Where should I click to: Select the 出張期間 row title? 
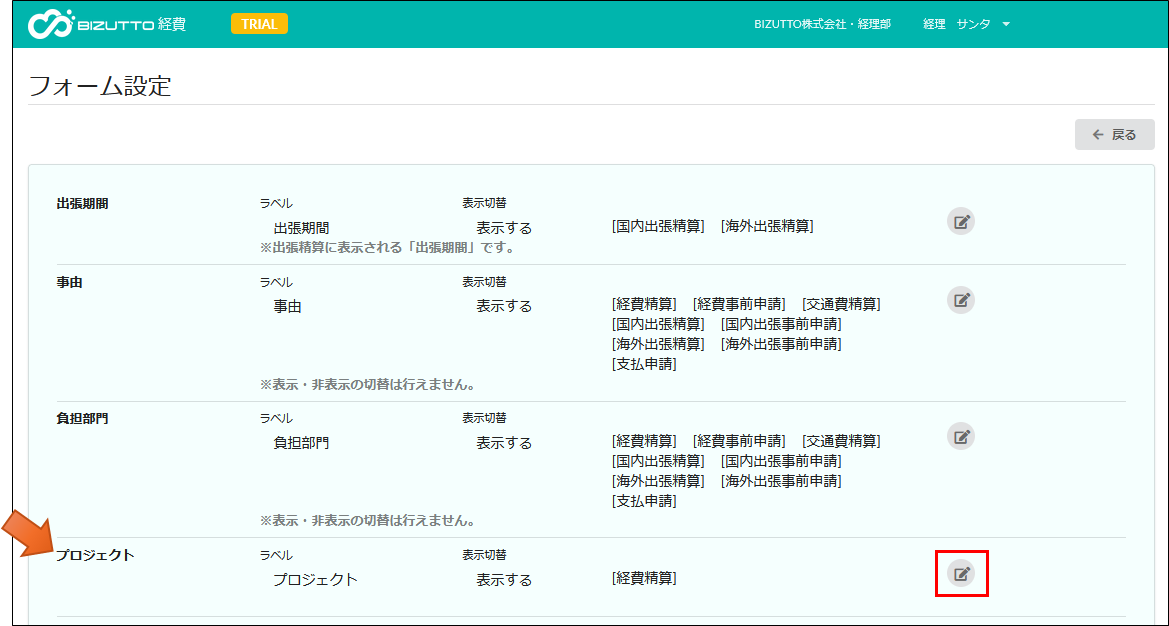tap(82, 204)
